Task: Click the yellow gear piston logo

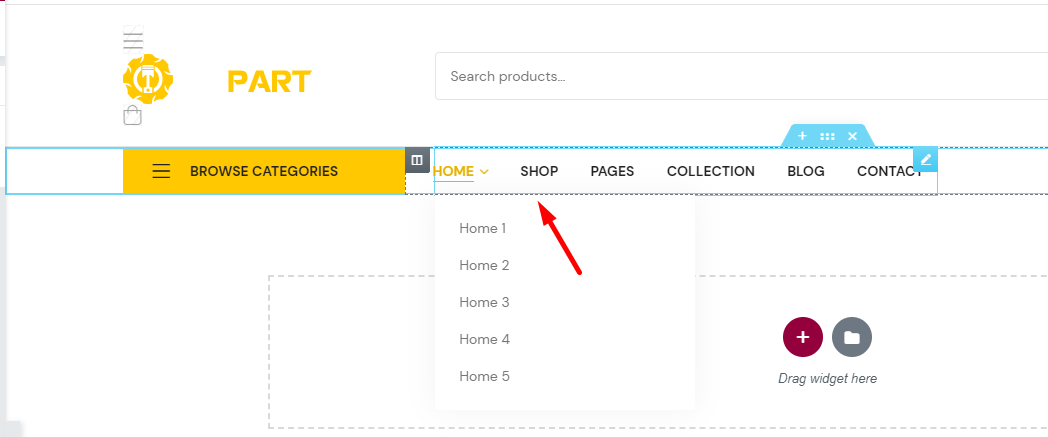Action: [148, 80]
